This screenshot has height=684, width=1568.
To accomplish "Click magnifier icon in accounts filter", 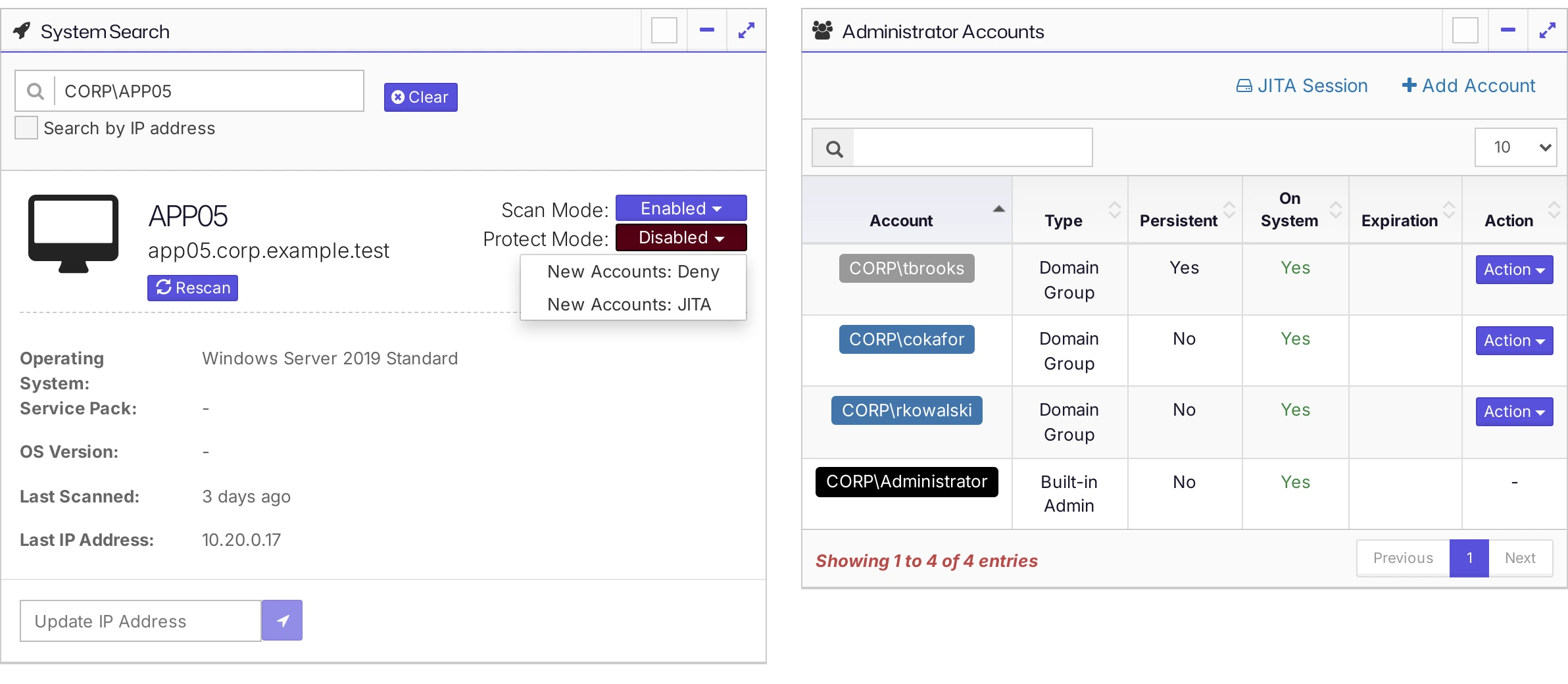I will click(834, 149).
